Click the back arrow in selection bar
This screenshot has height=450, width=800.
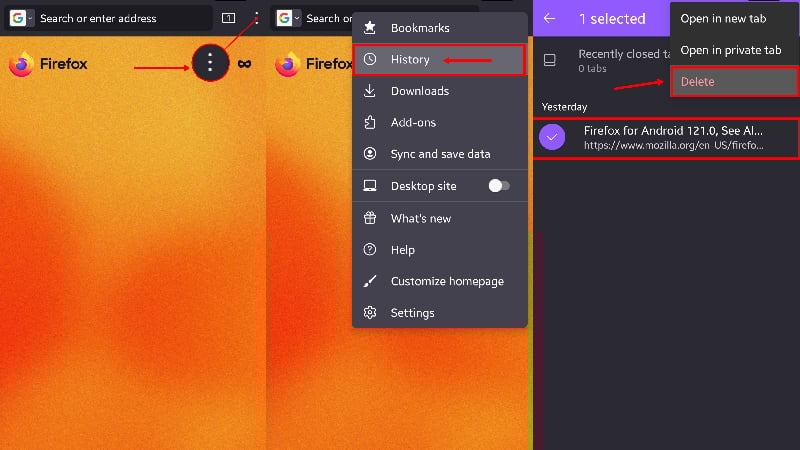(549, 18)
